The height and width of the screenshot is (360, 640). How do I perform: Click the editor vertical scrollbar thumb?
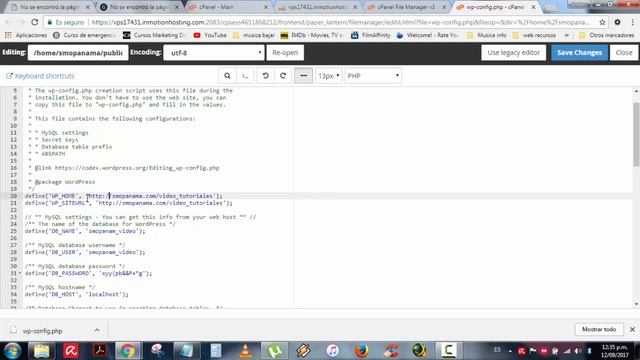click(x=636, y=135)
